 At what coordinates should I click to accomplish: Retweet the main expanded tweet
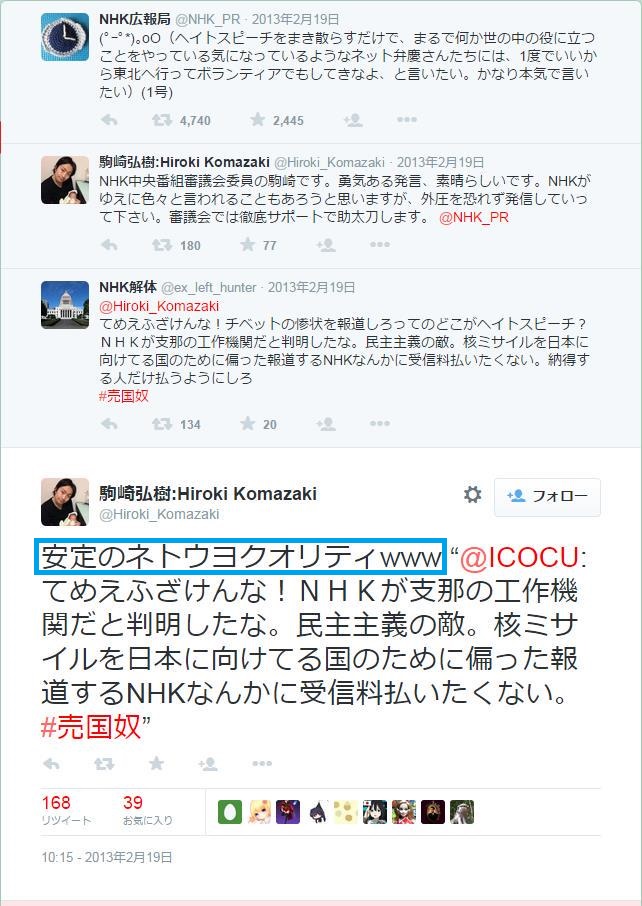coord(104,764)
